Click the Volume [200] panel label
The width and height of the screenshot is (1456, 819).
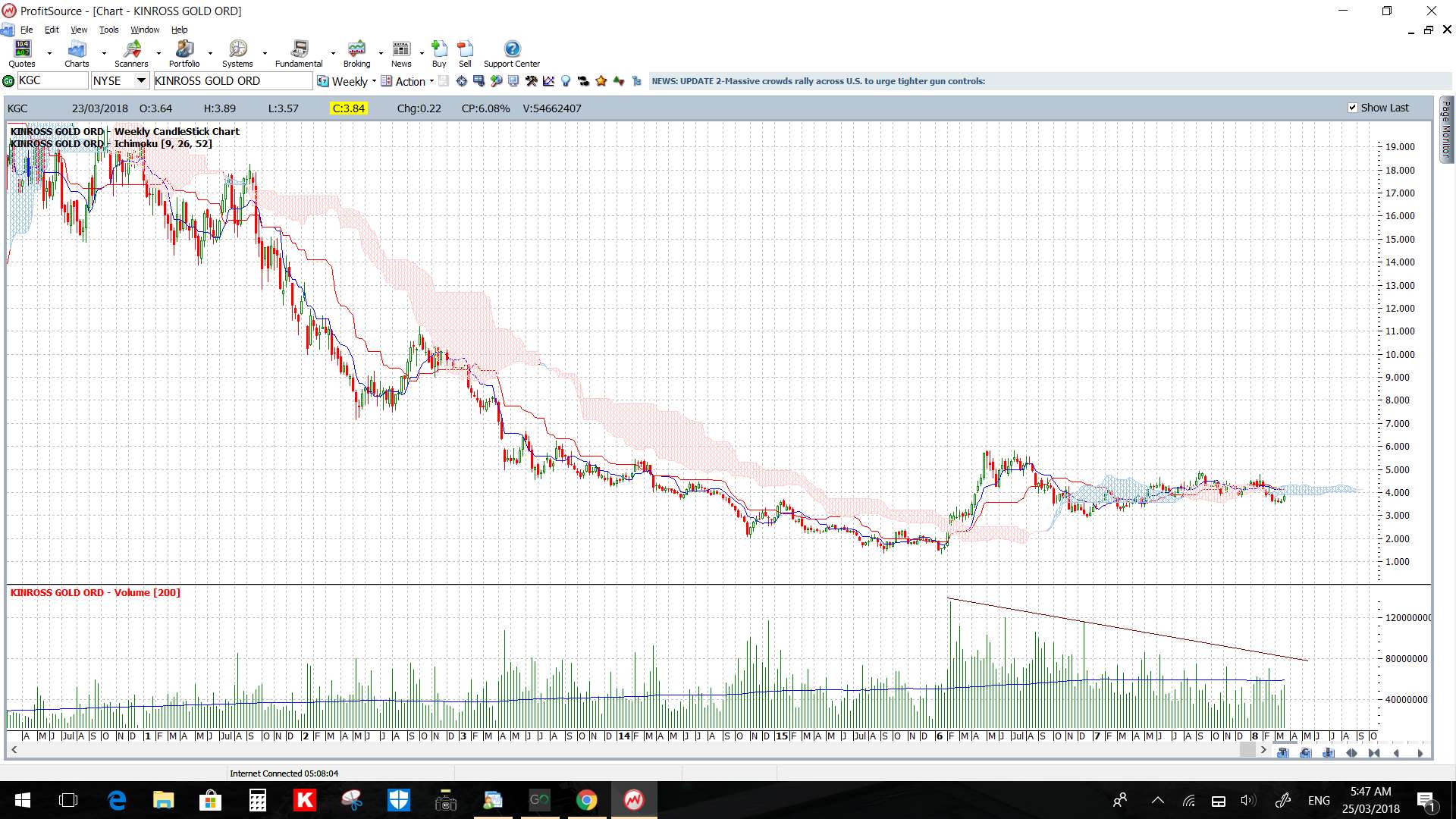147,592
